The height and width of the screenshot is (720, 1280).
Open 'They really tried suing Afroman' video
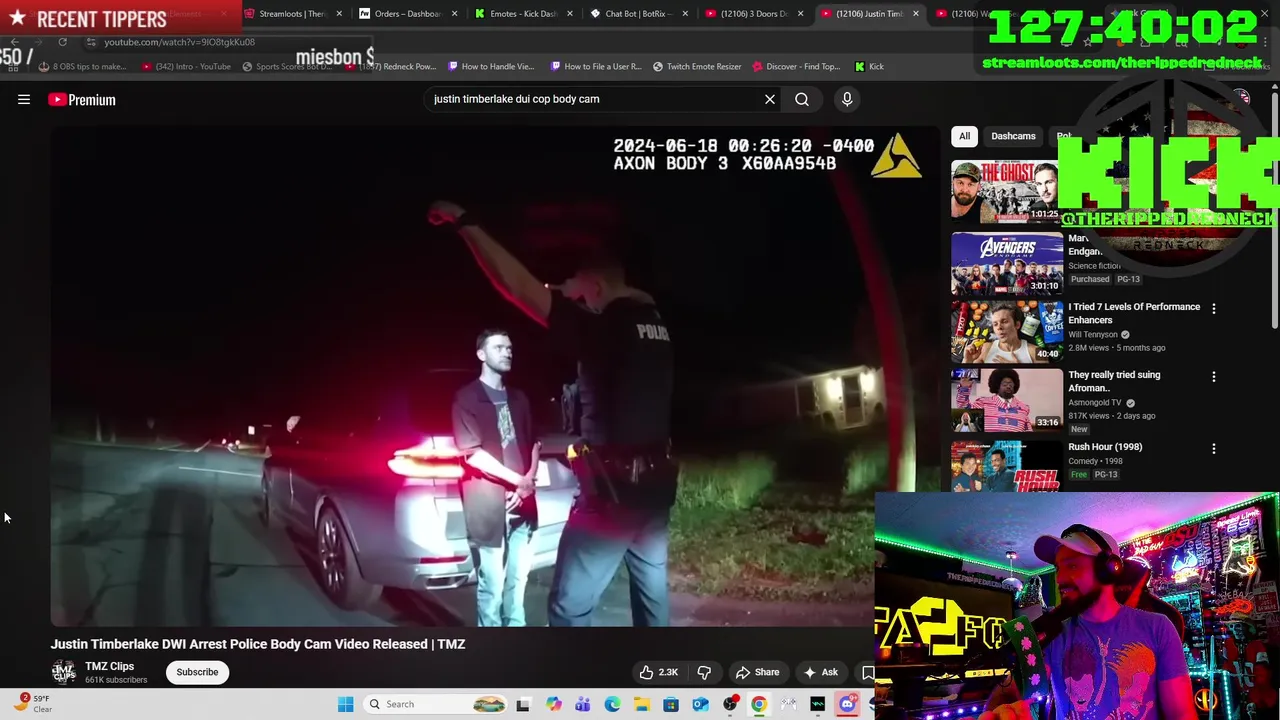click(x=1114, y=381)
